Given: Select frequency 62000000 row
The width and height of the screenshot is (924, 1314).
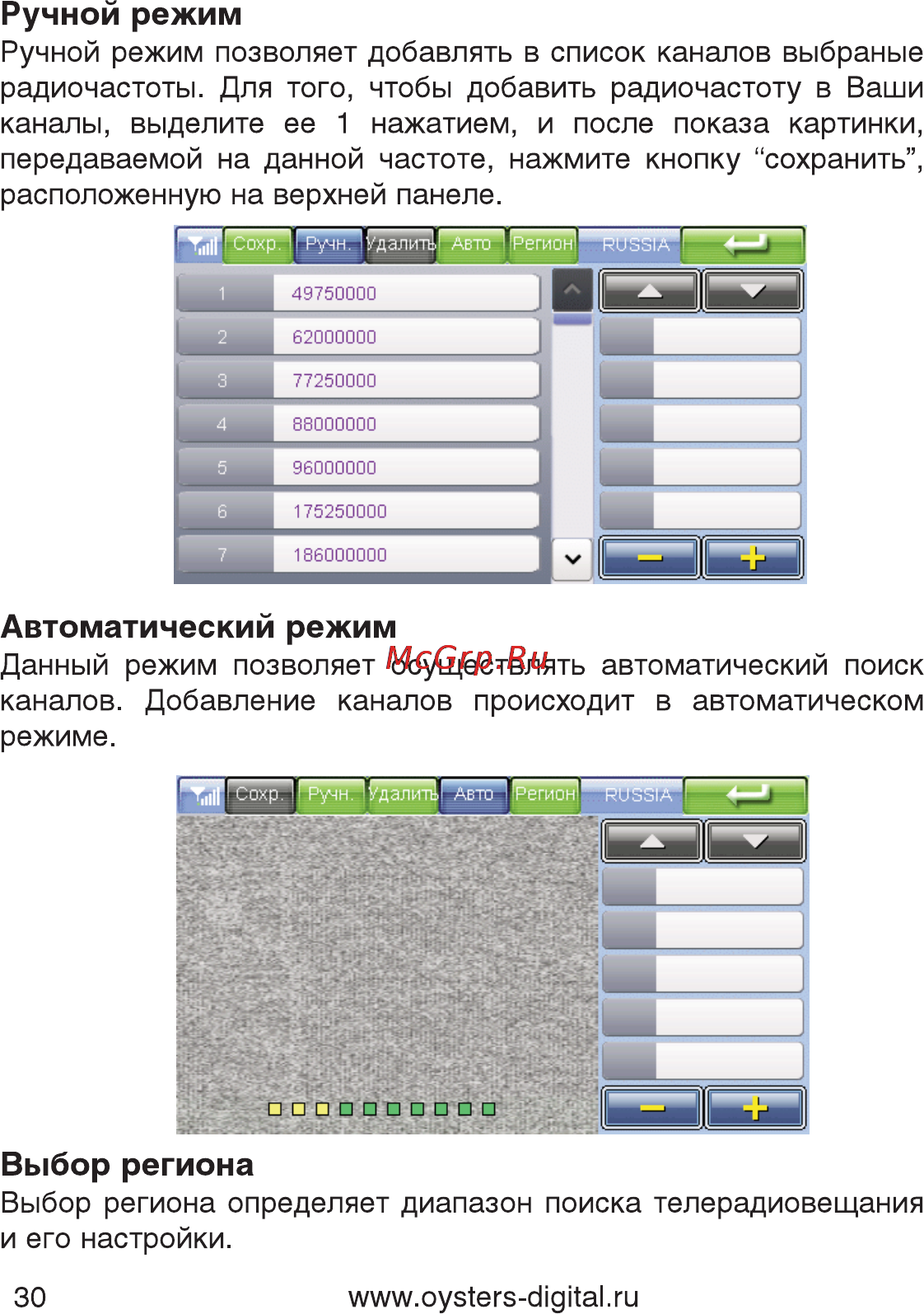Looking at the screenshot, I should tap(358, 337).
